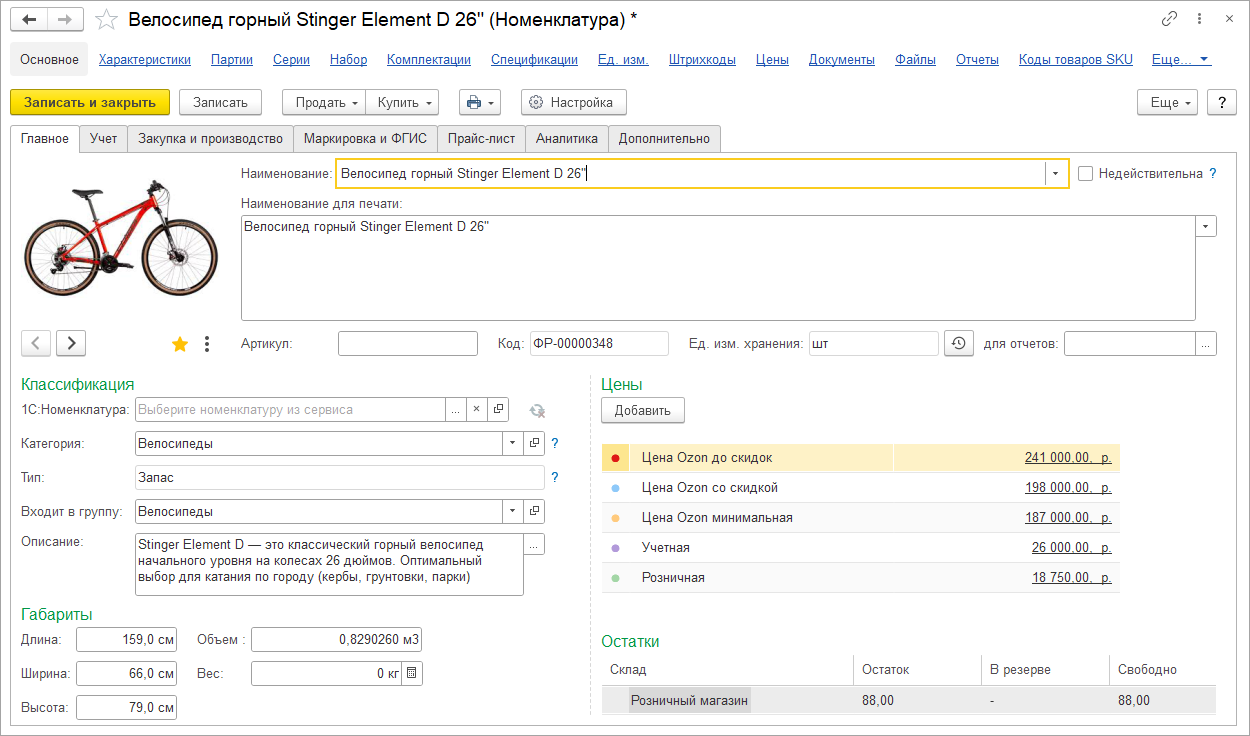The height and width of the screenshot is (736, 1250).
Task: Toggle the Недействительна checkbox
Action: point(1086,173)
